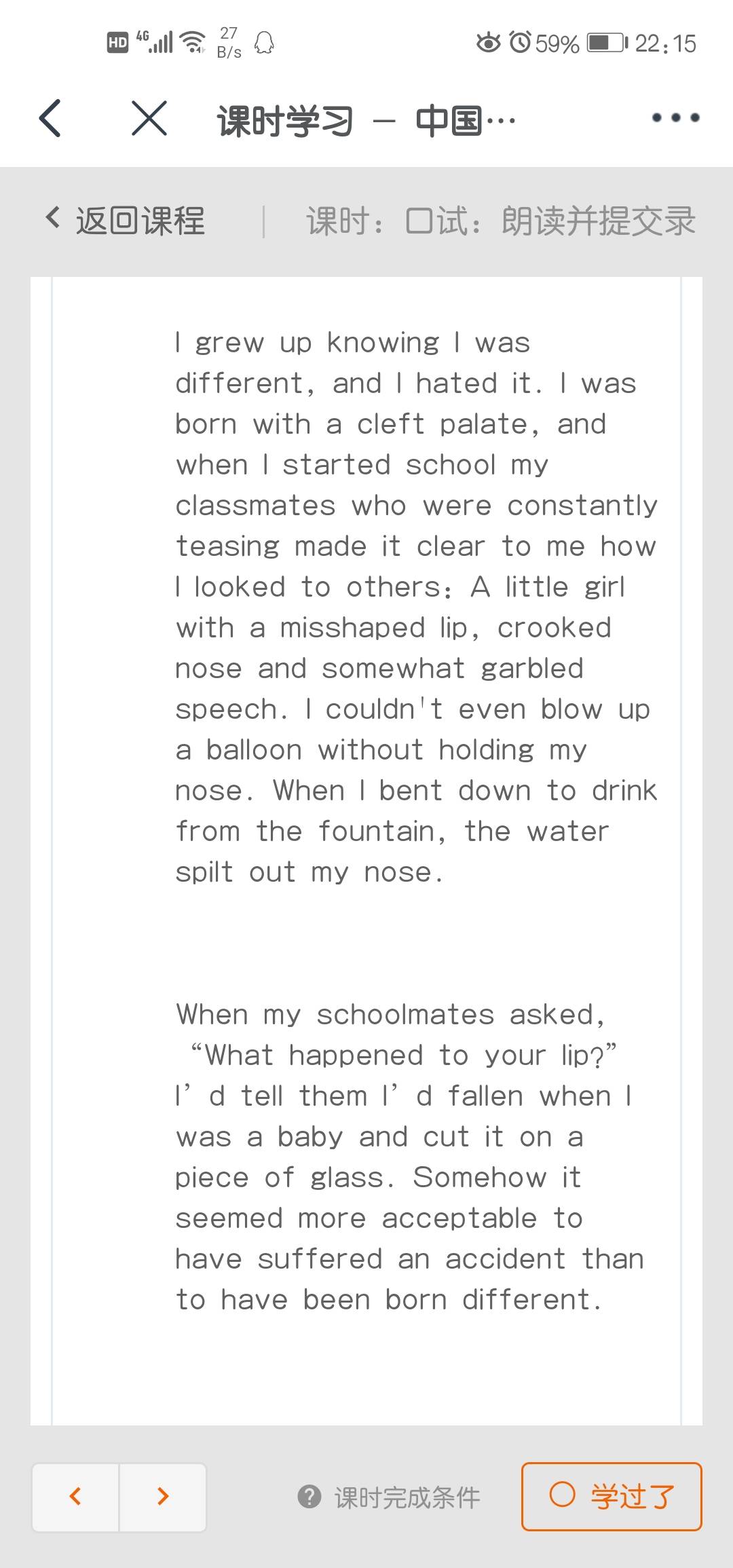Tap the alarm clock status icon
The image size is (733, 1568).
pyautogui.click(x=521, y=43)
